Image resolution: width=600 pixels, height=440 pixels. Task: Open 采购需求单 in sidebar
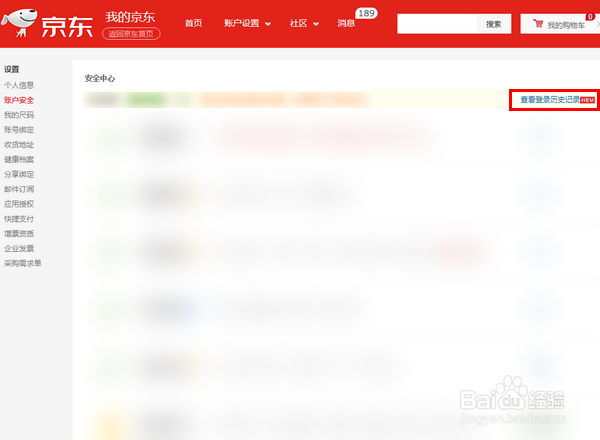click(x=23, y=263)
